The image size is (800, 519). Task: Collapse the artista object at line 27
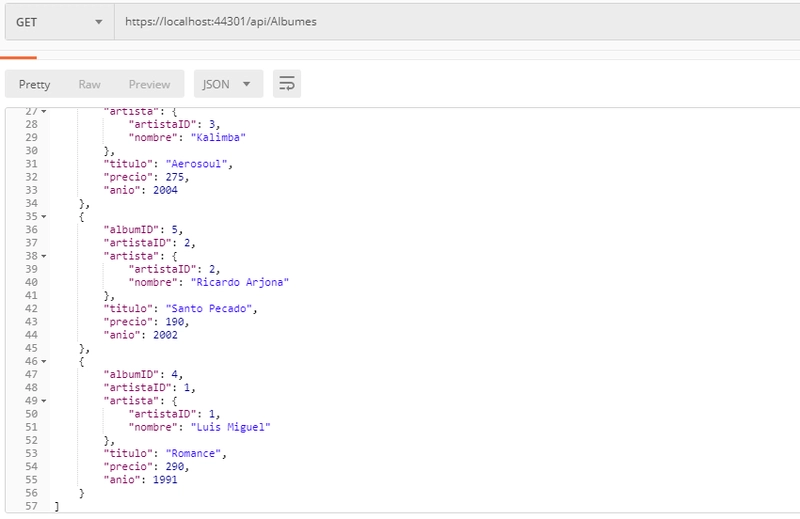click(44, 111)
